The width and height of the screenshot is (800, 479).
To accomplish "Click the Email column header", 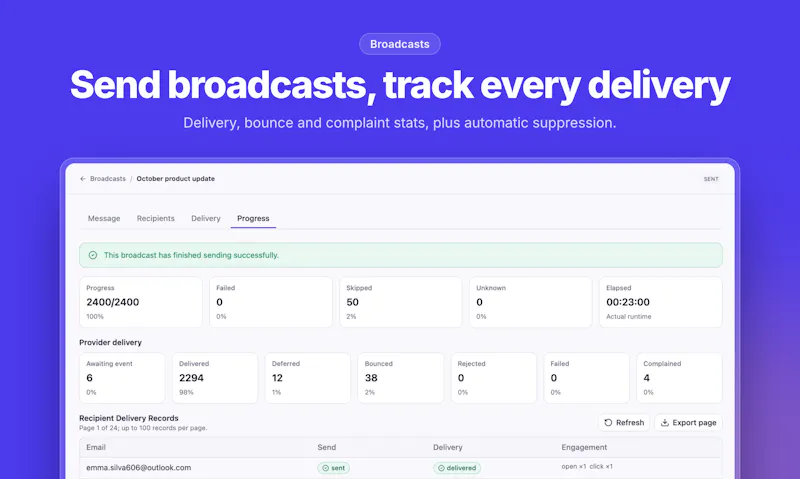I will coord(96,447).
